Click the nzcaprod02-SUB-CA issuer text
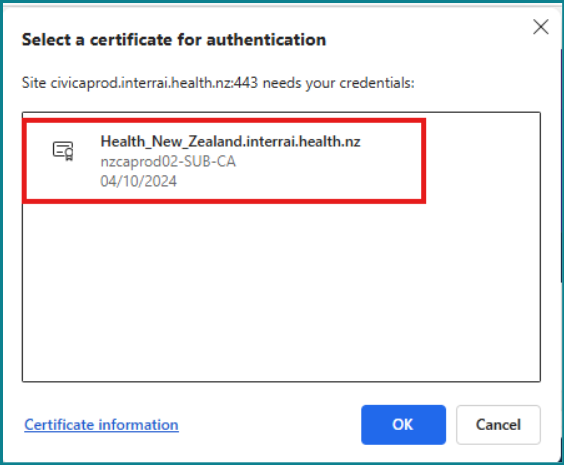This screenshot has width=564, height=465. (x=168, y=161)
